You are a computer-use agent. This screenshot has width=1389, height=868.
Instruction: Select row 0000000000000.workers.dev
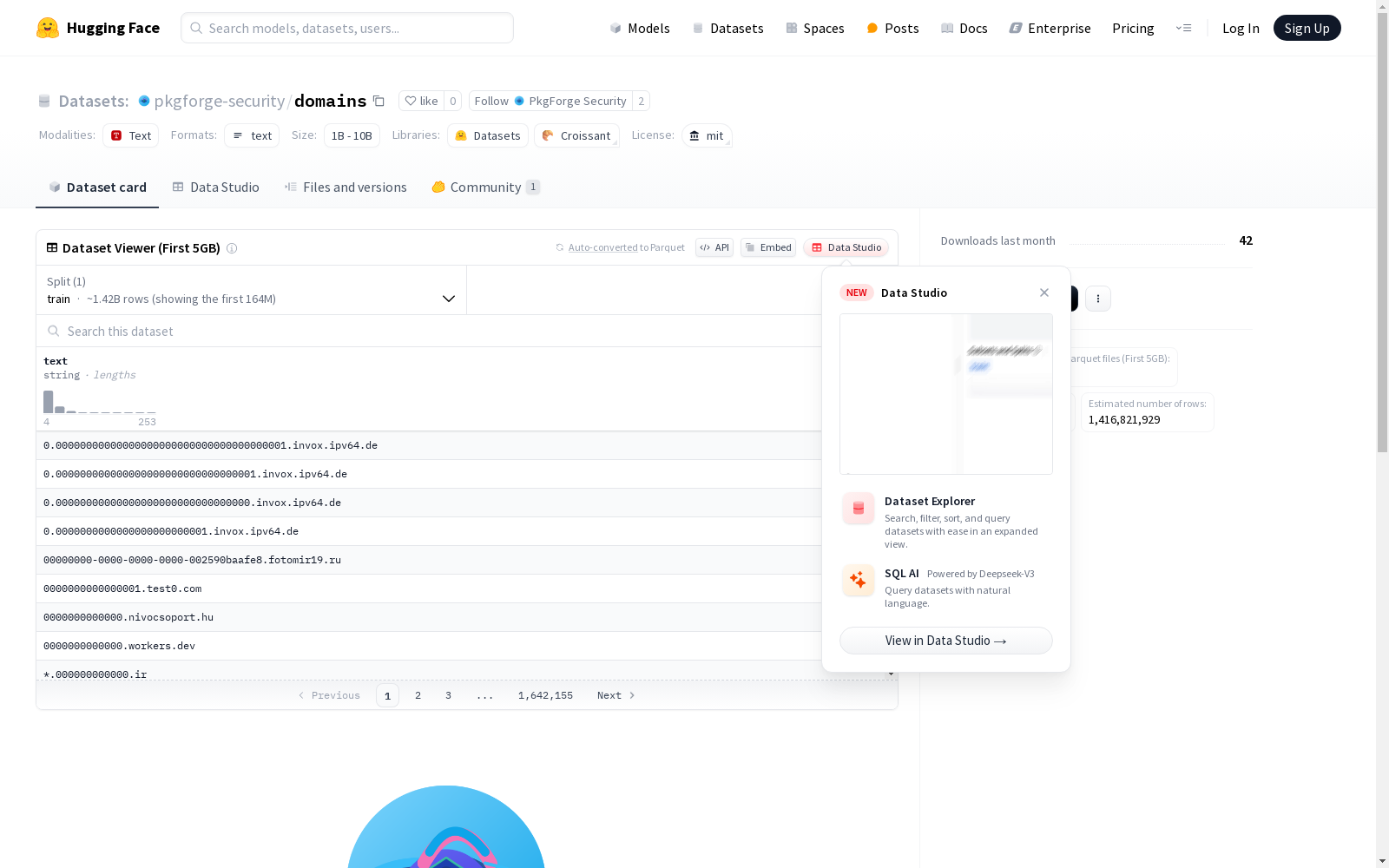(429, 646)
